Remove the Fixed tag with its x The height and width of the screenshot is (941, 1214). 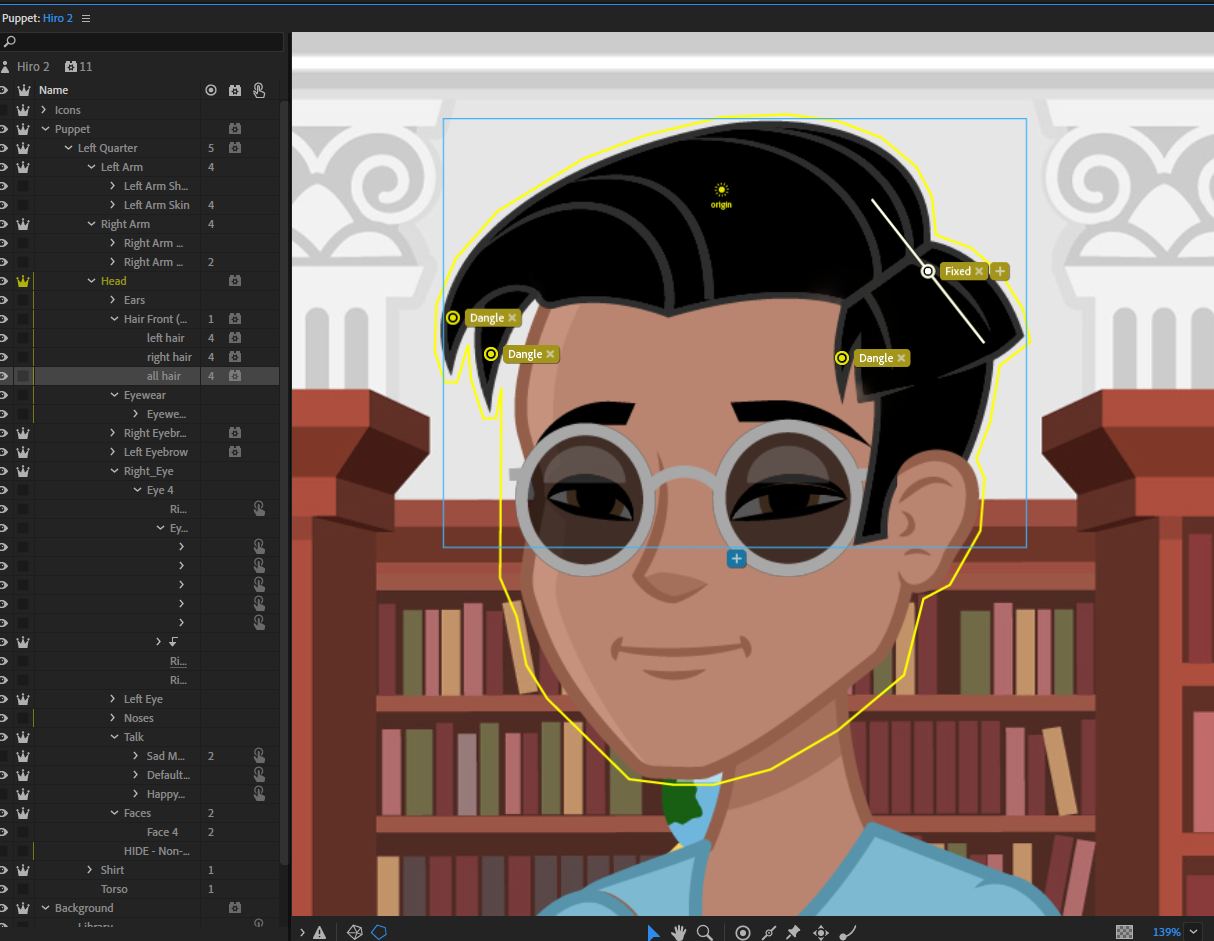[x=981, y=271]
